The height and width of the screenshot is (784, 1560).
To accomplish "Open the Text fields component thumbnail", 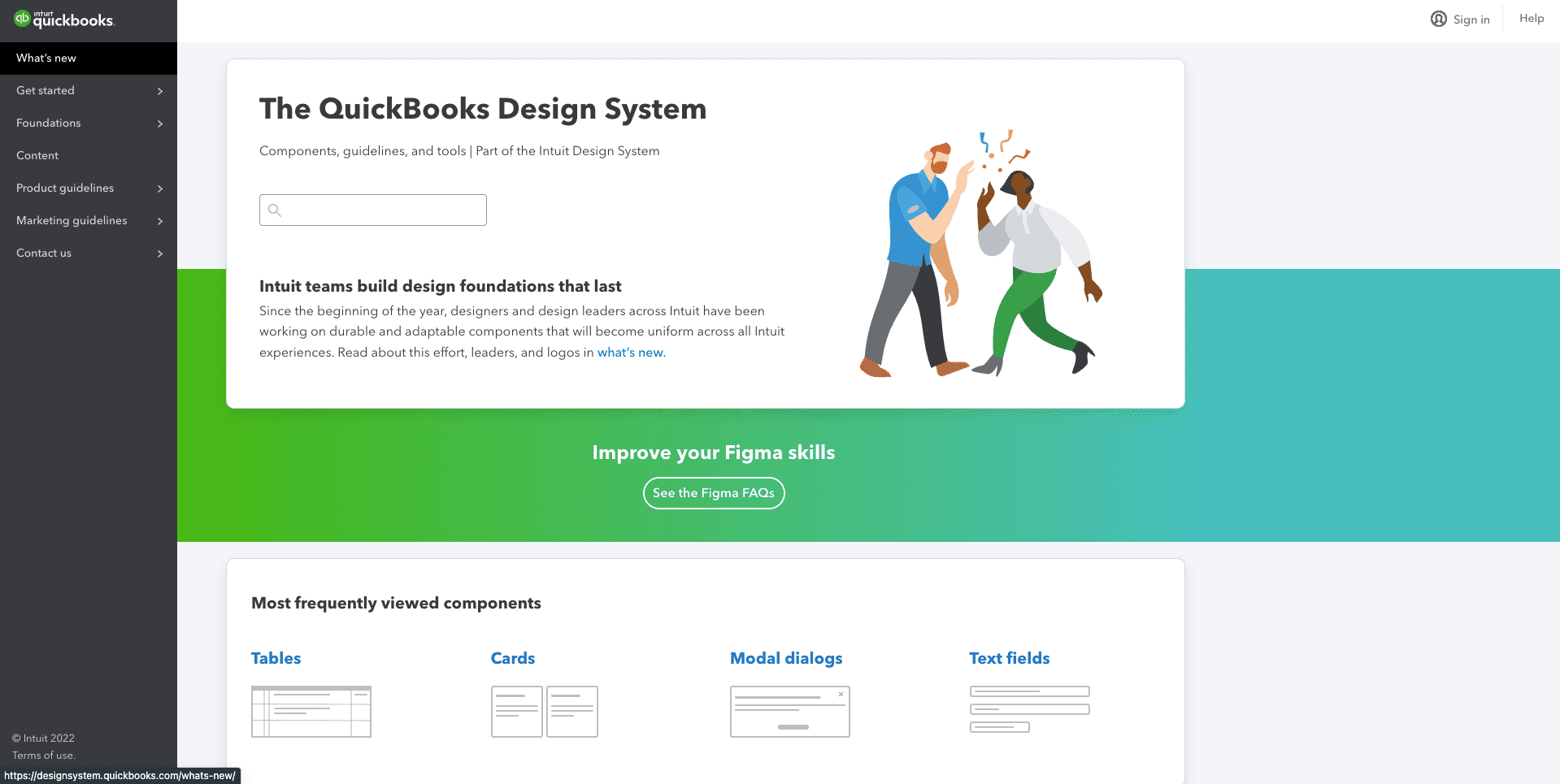I will [1030, 709].
